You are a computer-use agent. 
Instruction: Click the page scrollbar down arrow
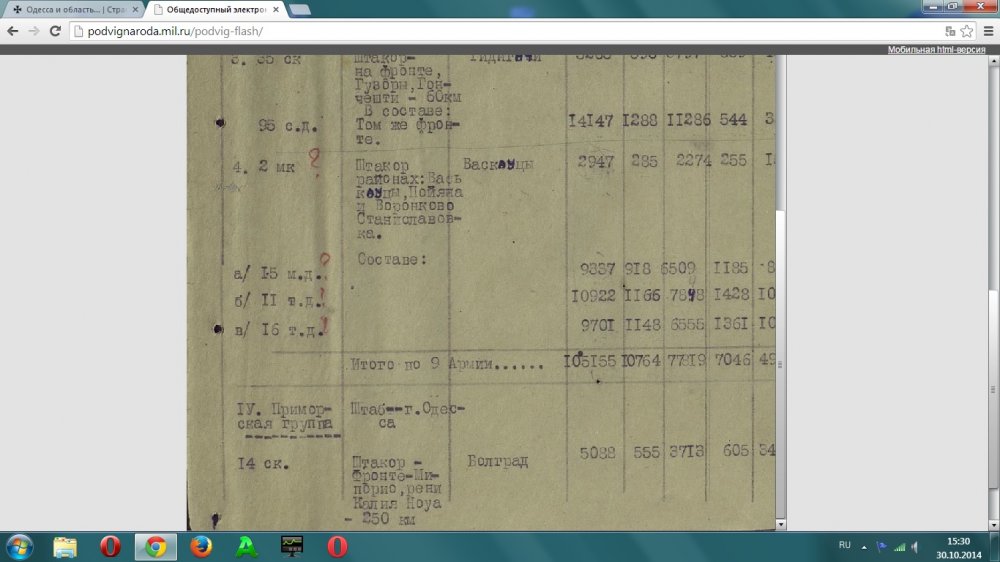994,525
